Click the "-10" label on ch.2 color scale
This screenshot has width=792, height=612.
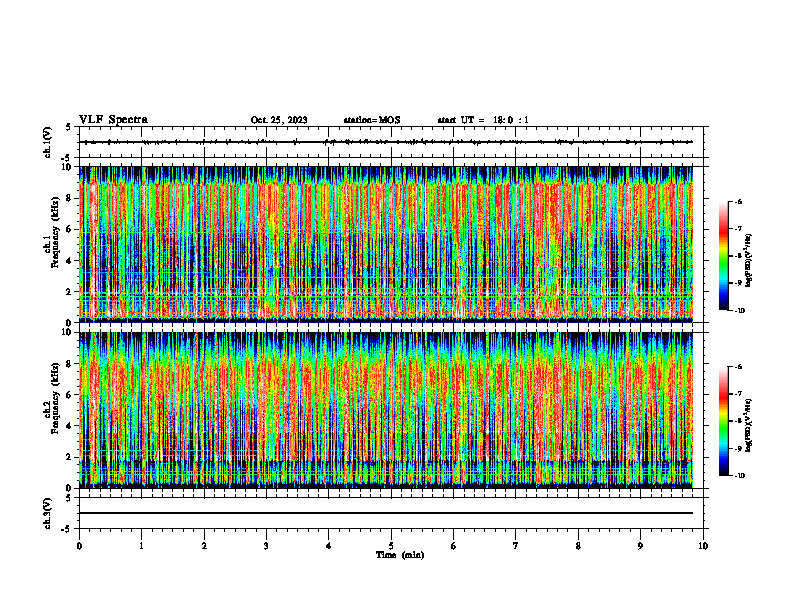[x=738, y=476]
